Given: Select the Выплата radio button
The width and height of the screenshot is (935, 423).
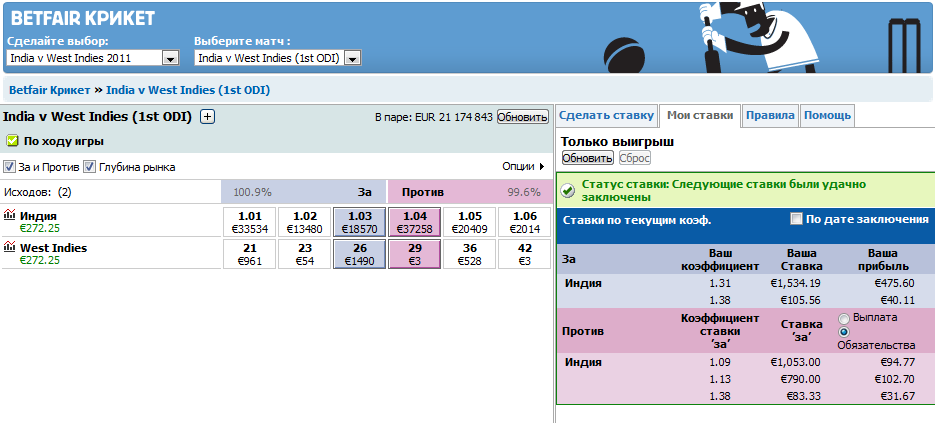Looking at the screenshot, I should [x=844, y=319].
